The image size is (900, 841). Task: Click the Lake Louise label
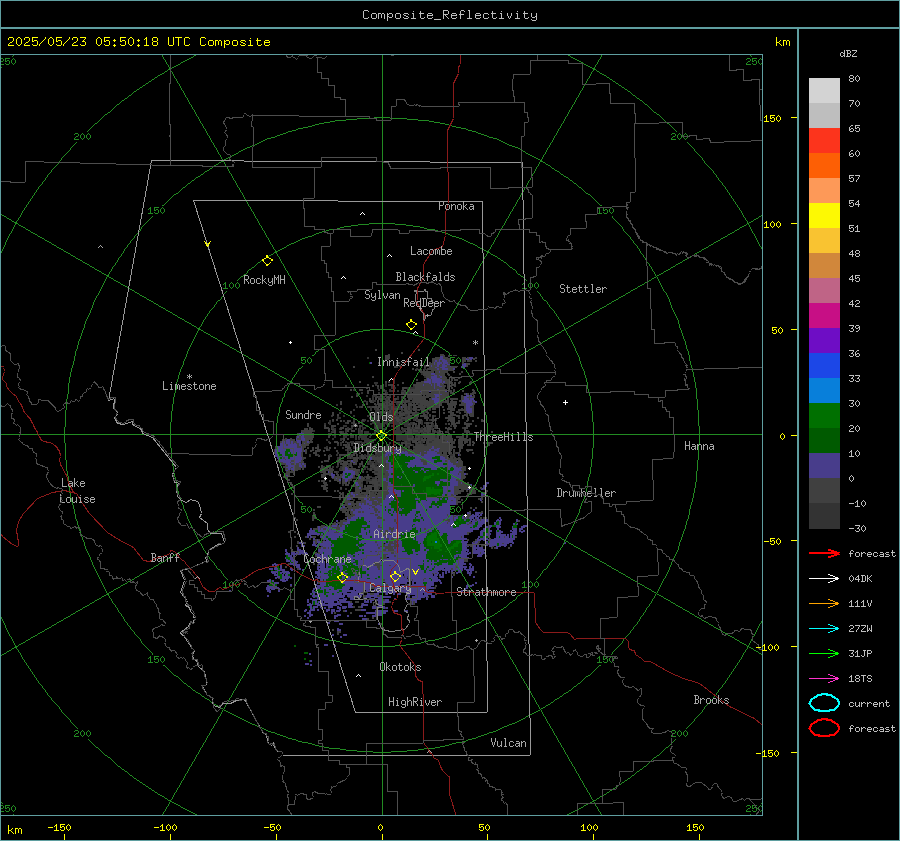coord(77,491)
